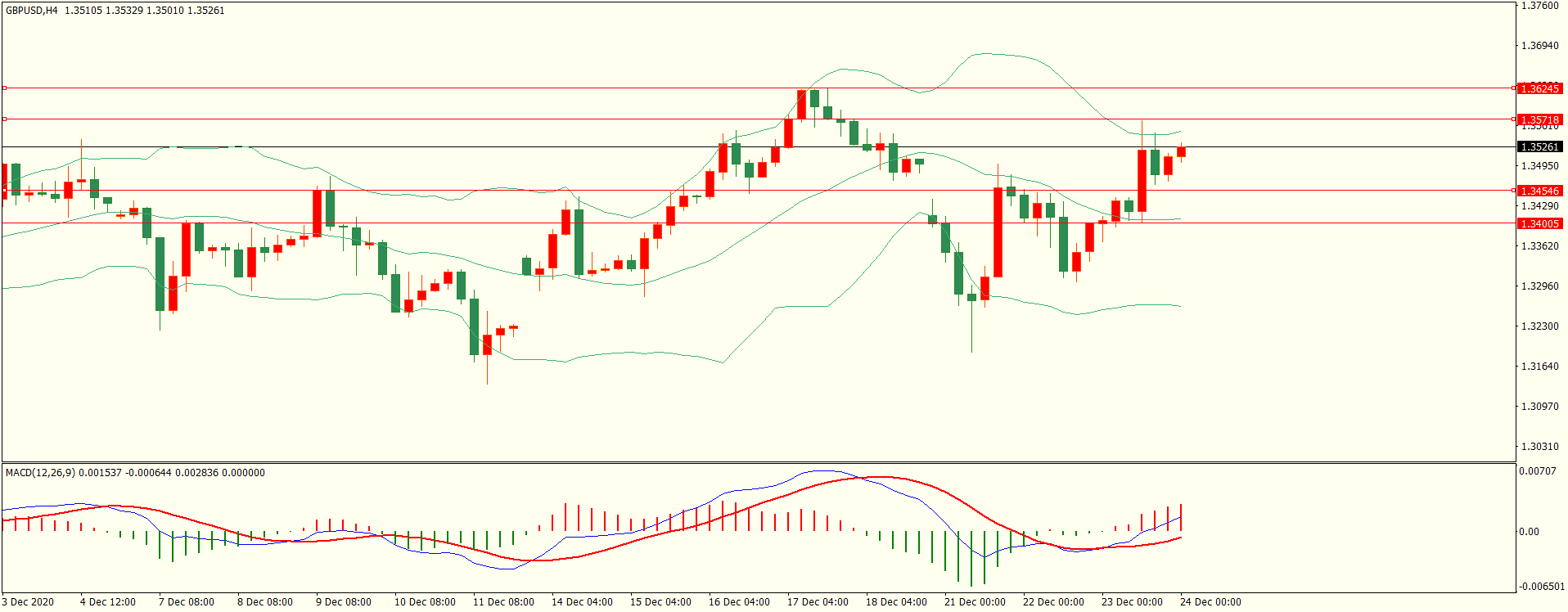
Task: Click the 17 Dec 04:00 time label
Action: click(818, 602)
